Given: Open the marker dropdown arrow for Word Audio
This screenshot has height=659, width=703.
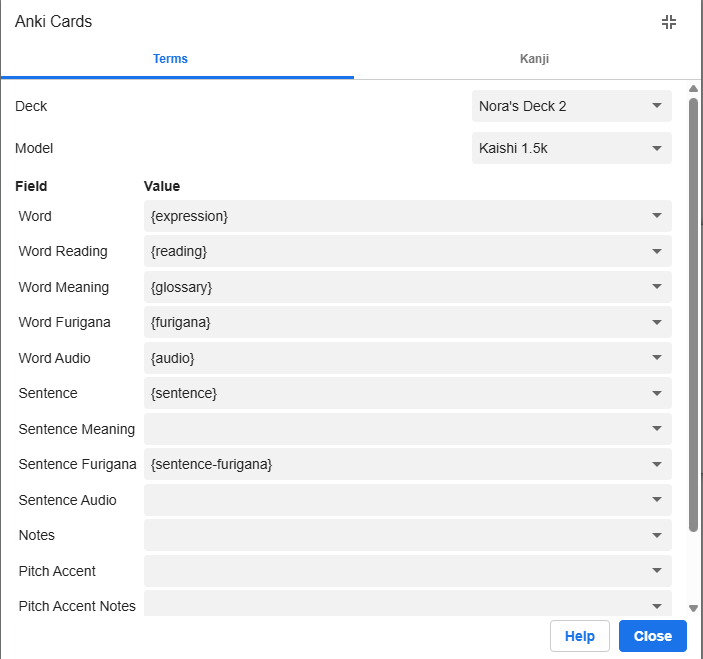Looking at the screenshot, I should pyautogui.click(x=657, y=358).
